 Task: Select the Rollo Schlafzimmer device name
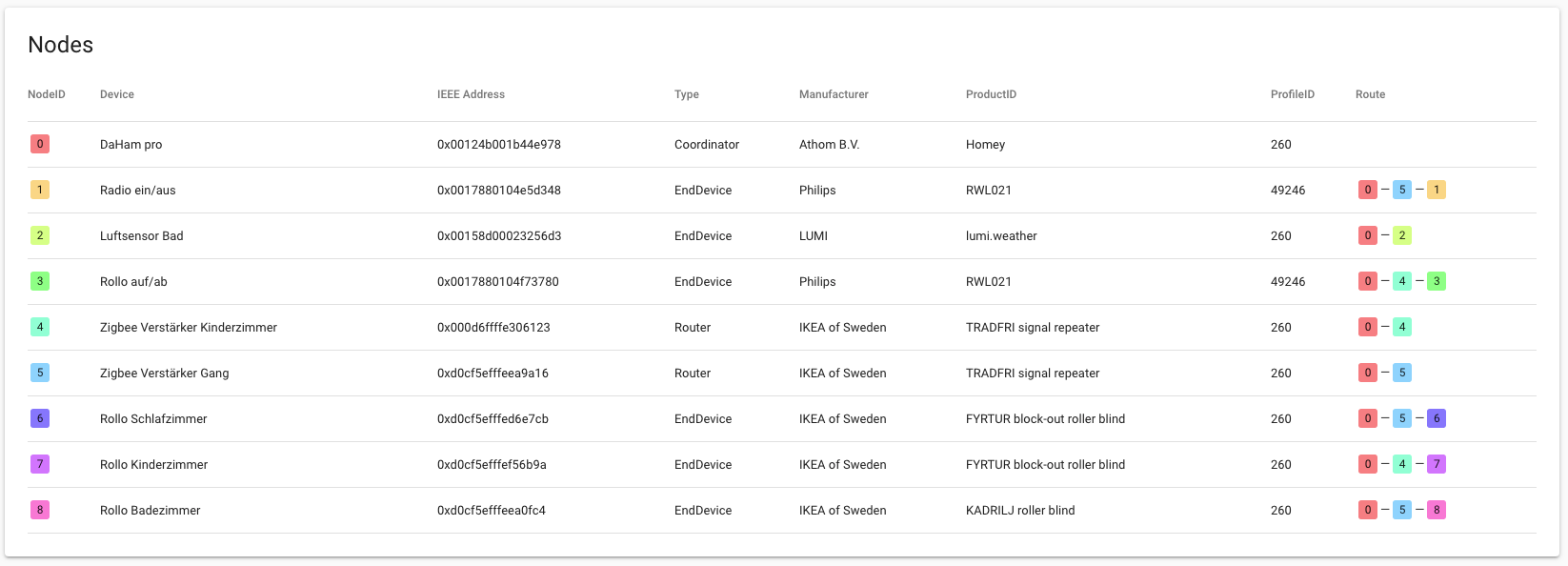[x=153, y=418]
